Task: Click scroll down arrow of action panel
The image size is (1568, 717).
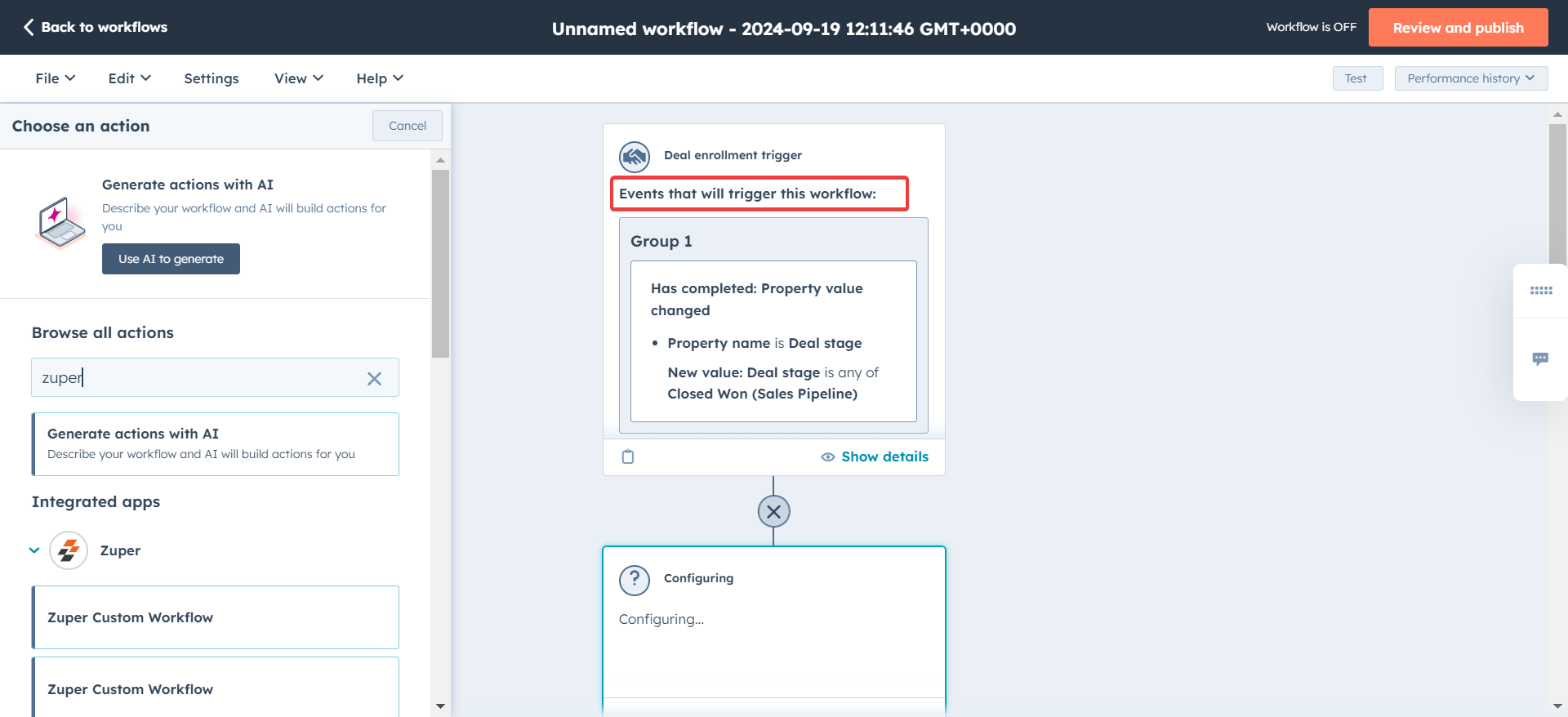Action: (x=440, y=706)
